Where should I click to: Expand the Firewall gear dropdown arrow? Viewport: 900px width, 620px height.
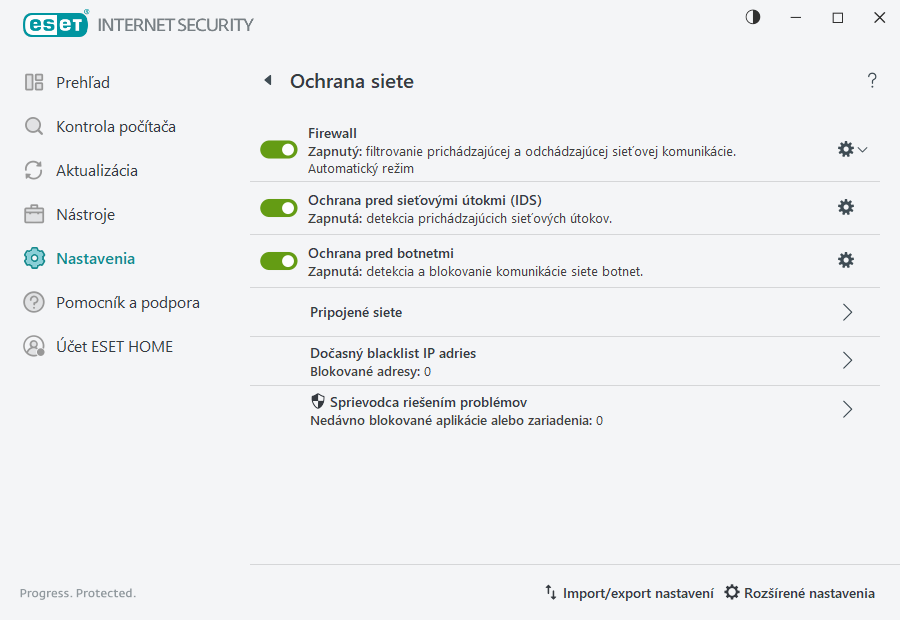click(x=862, y=148)
